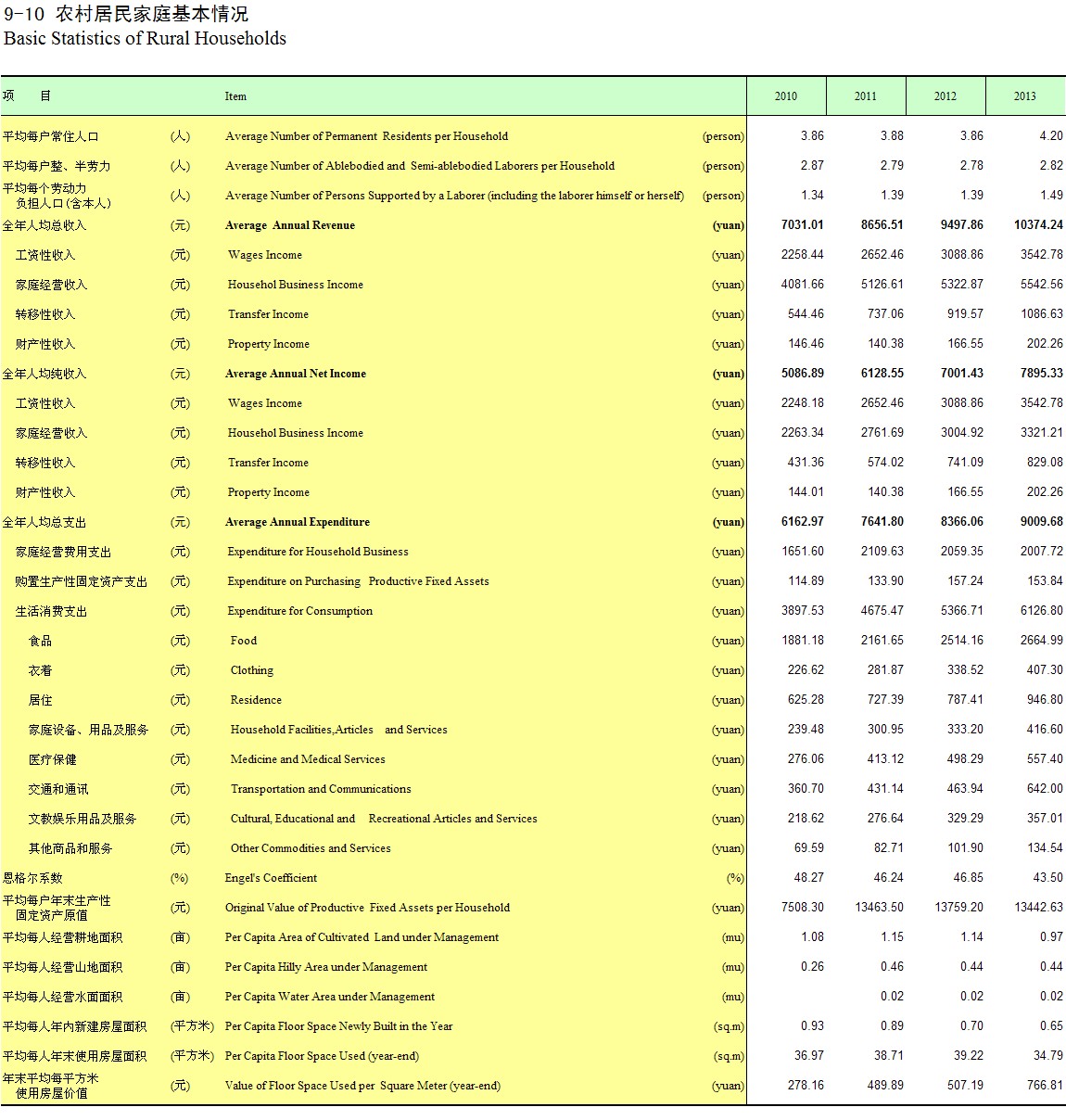The height and width of the screenshot is (1120, 1066).
Task: Select 'Expenditure on Purchasing Productive Fixed Assets'
Action: tap(358, 581)
